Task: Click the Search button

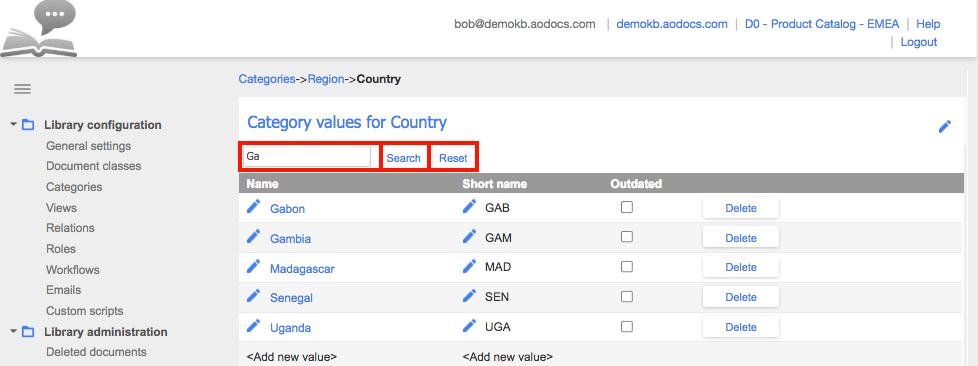Action: [x=404, y=158]
